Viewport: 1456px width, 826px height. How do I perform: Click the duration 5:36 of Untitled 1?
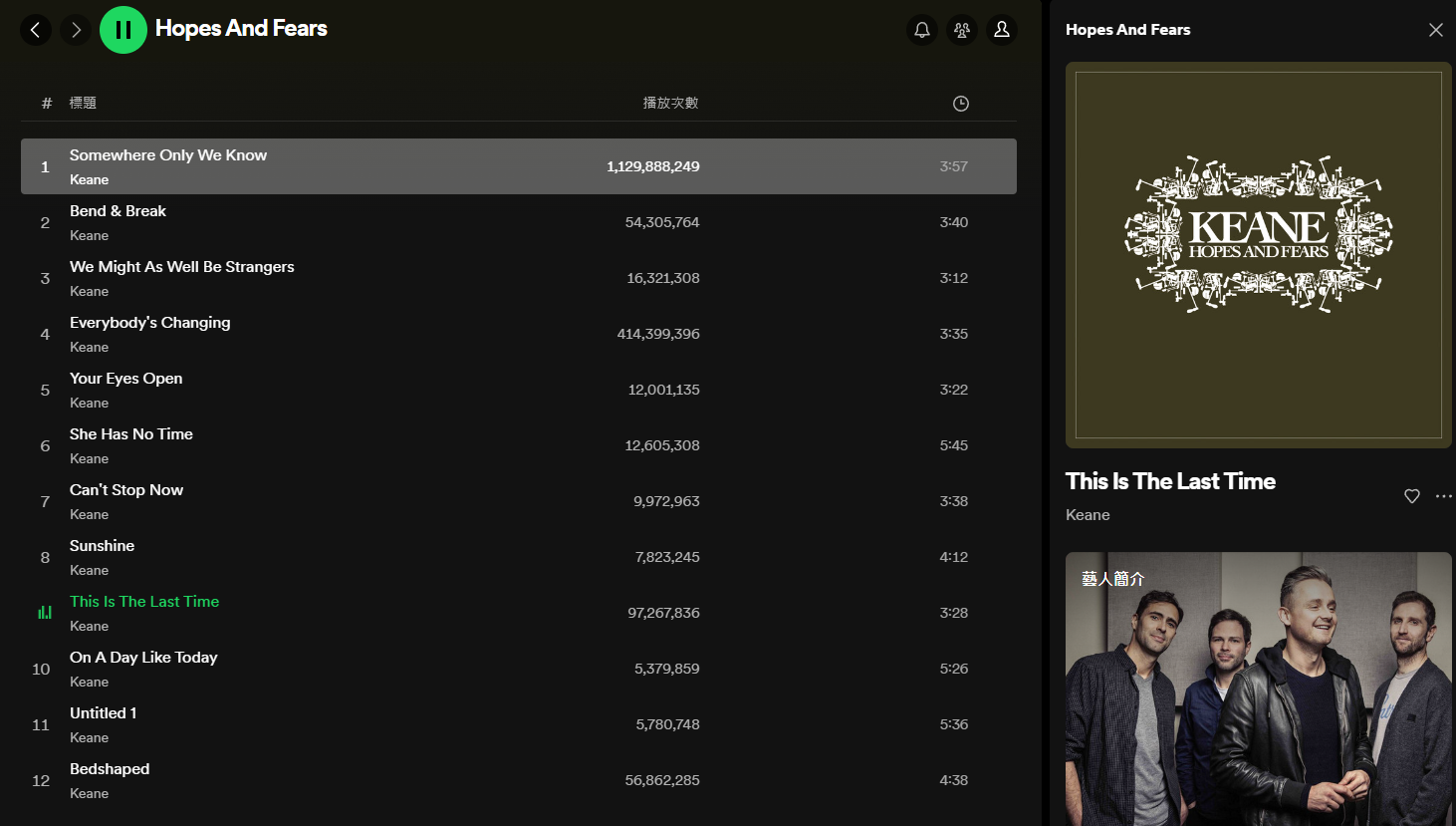954,724
